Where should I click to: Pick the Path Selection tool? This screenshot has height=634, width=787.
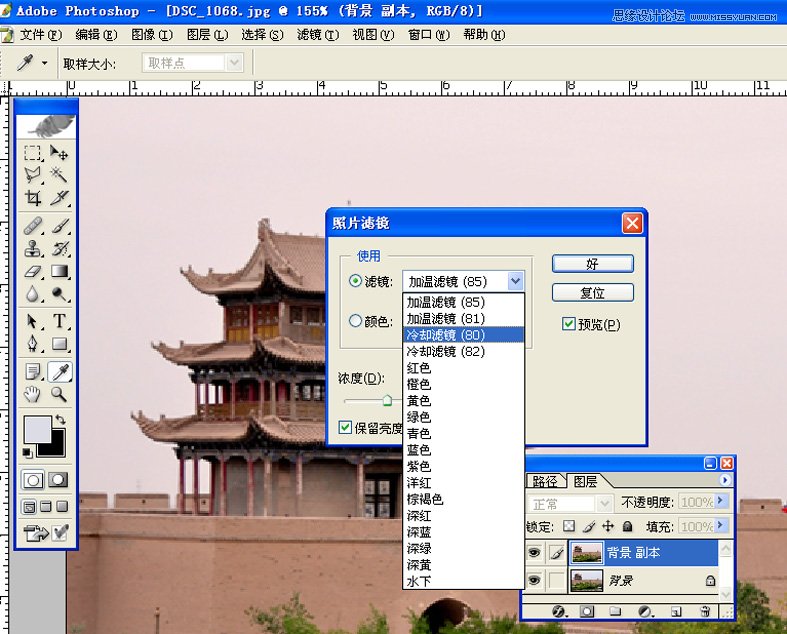[x=33, y=321]
